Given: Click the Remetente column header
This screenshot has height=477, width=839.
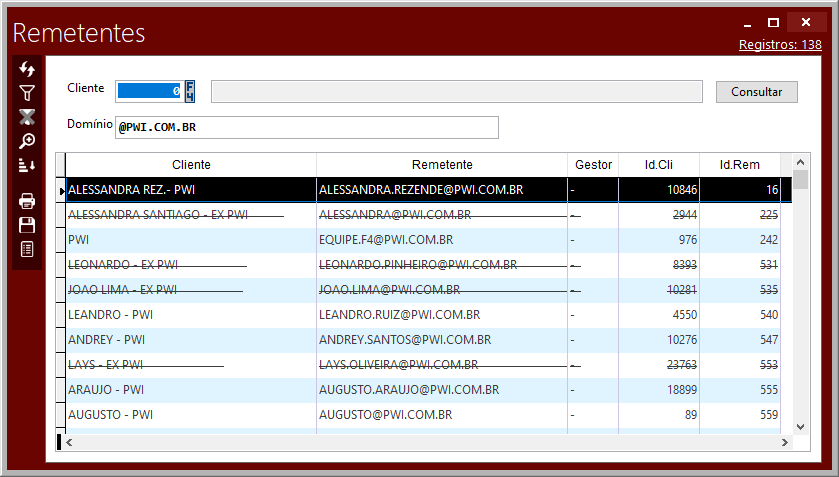Looking at the screenshot, I should point(441,165).
